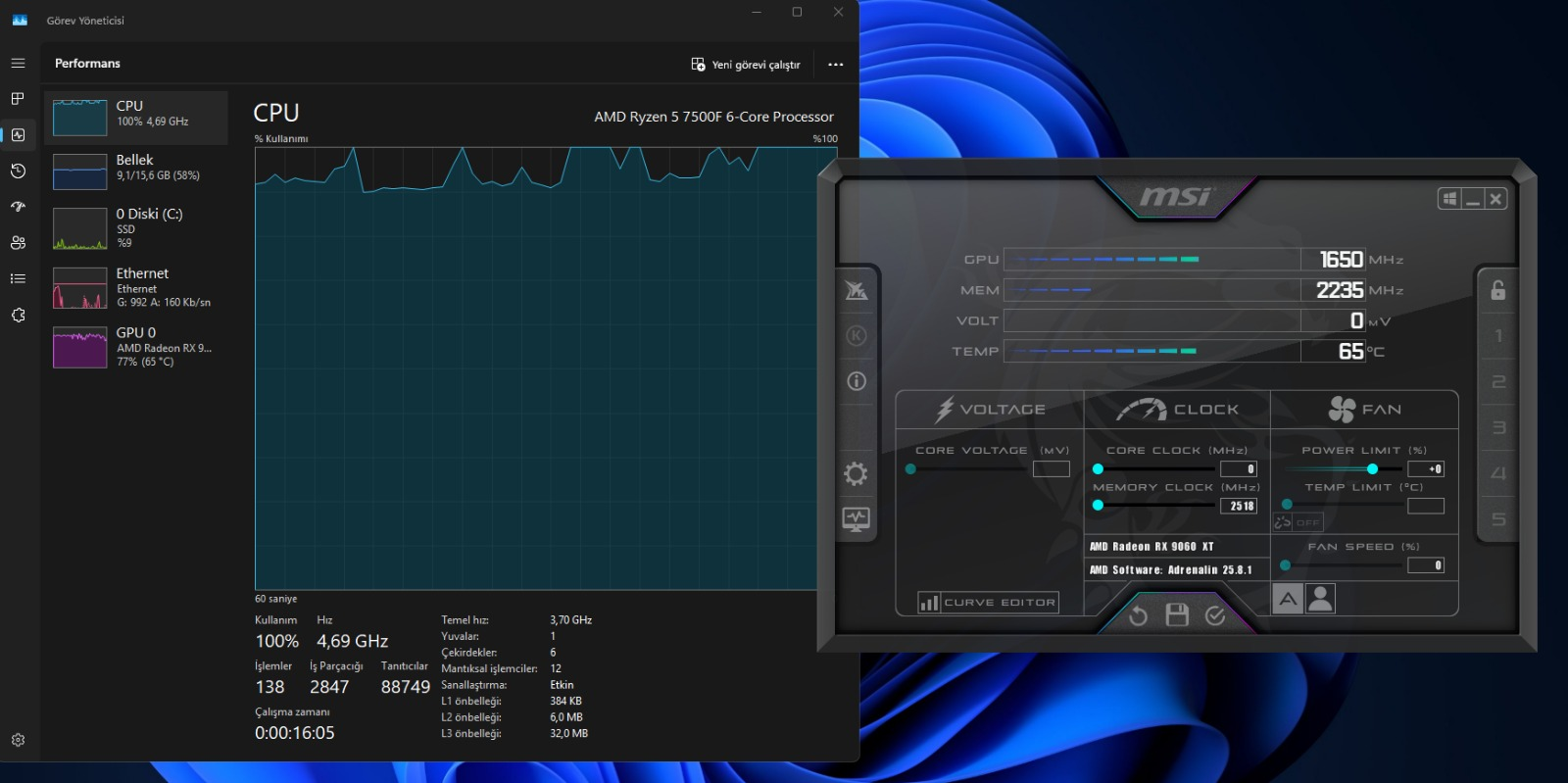This screenshot has height=783, width=1568.
Task: Click the Power Limit slider handle
Action: 1372,469
